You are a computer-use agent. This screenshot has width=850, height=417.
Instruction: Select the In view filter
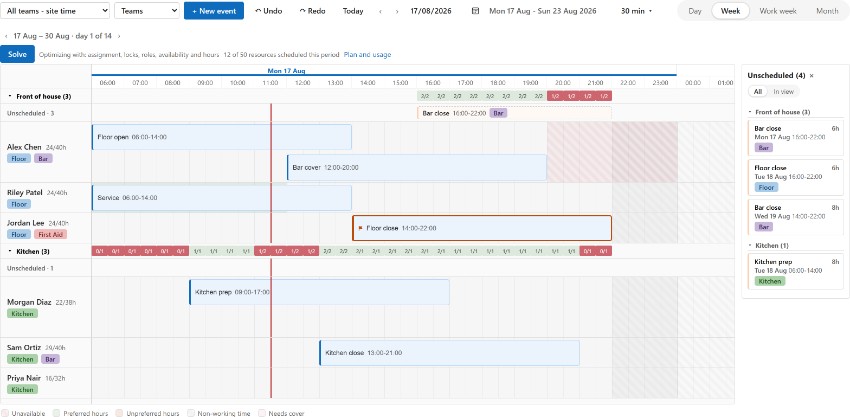(783, 92)
